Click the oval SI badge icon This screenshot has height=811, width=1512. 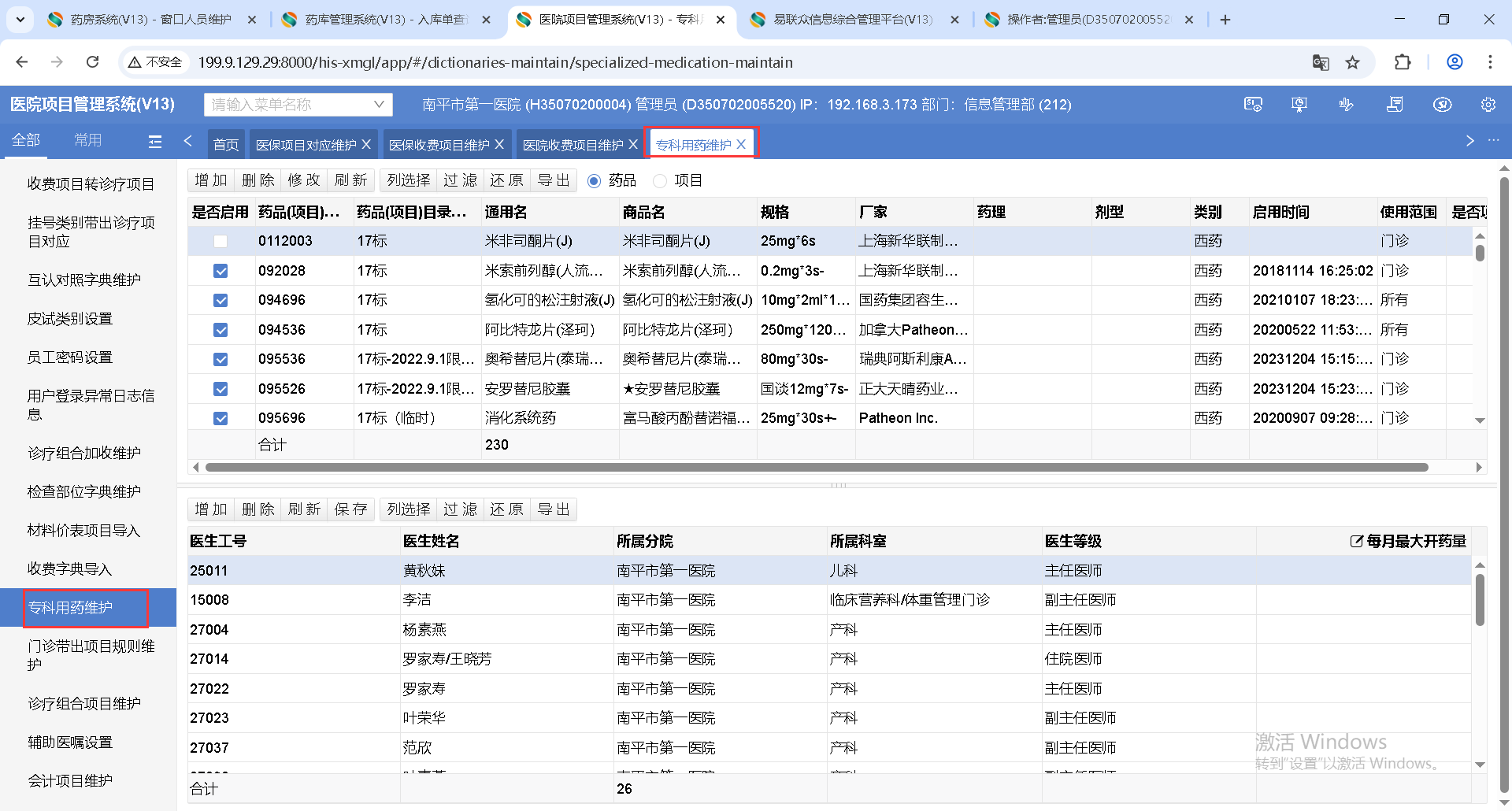point(1442,105)
